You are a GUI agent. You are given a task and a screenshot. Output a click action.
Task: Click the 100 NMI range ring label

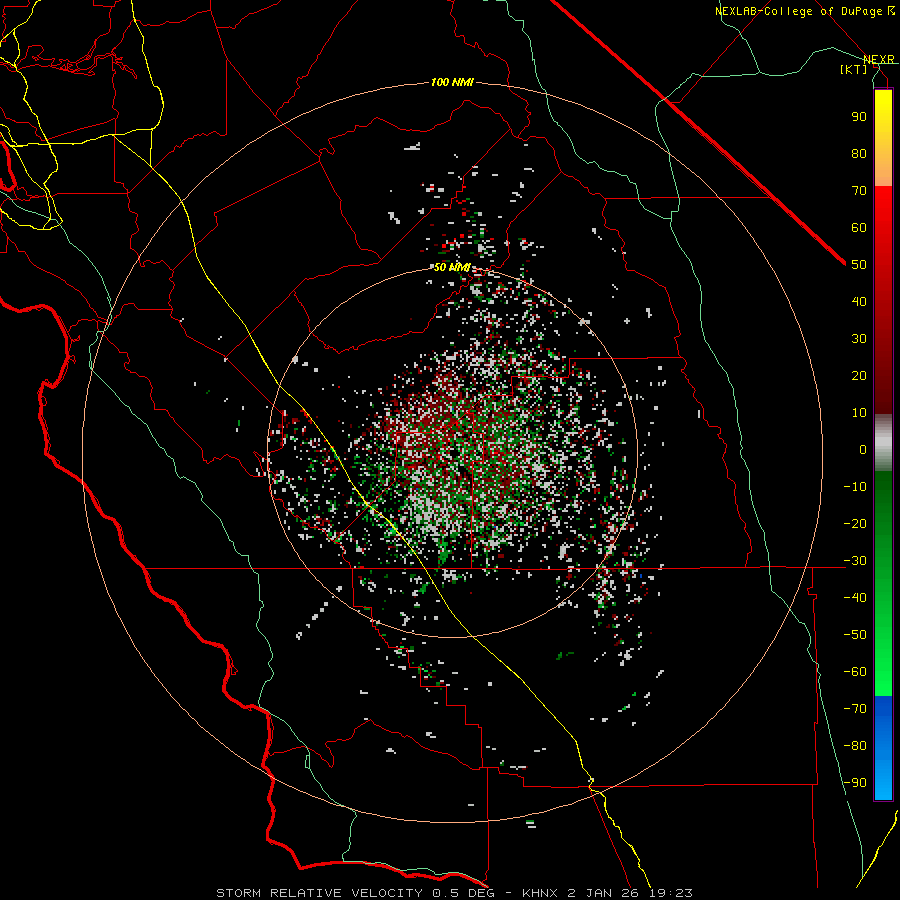[452, 83]
